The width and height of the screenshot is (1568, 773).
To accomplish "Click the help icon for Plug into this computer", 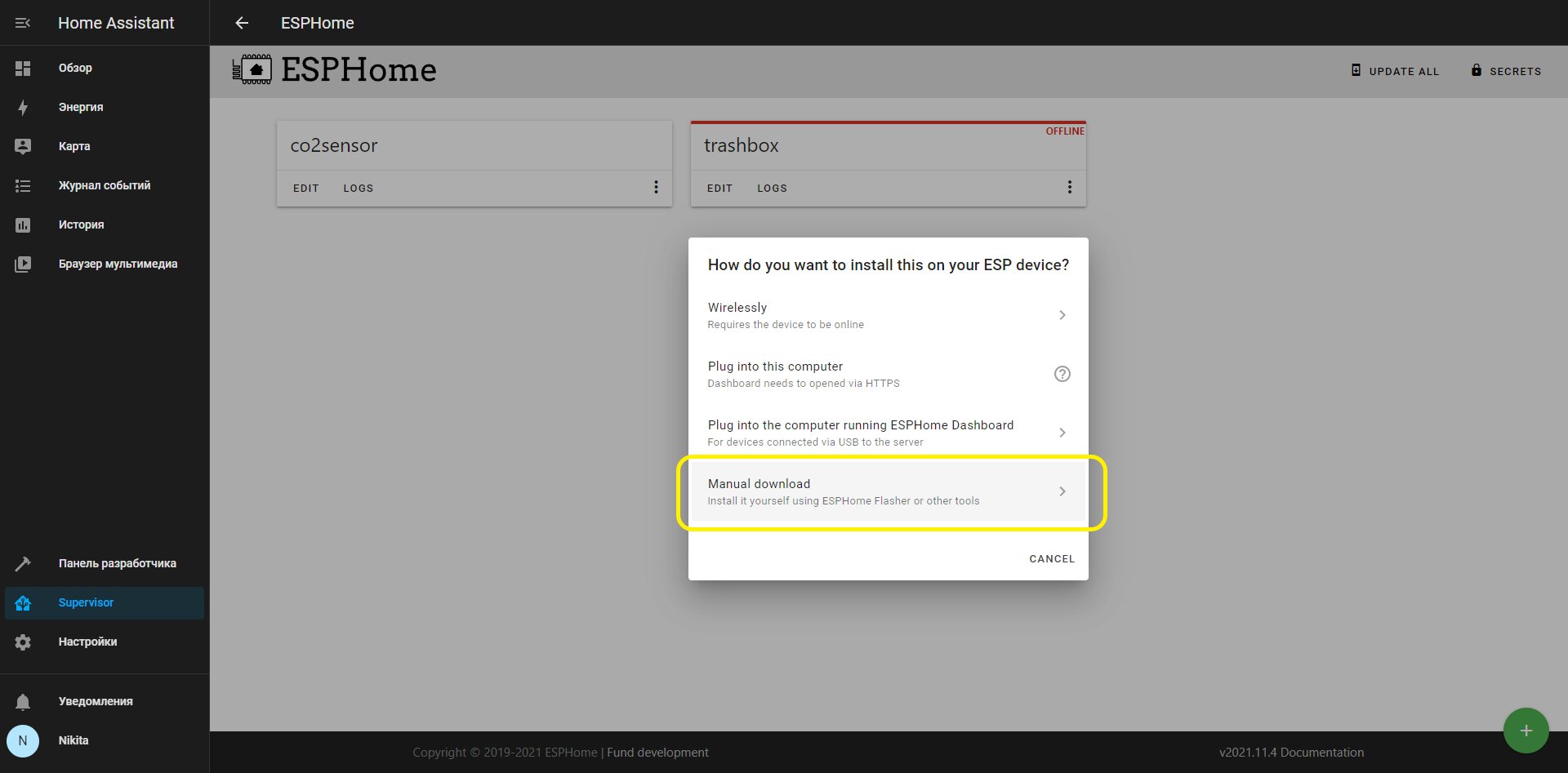I will tap(1062, 374).
